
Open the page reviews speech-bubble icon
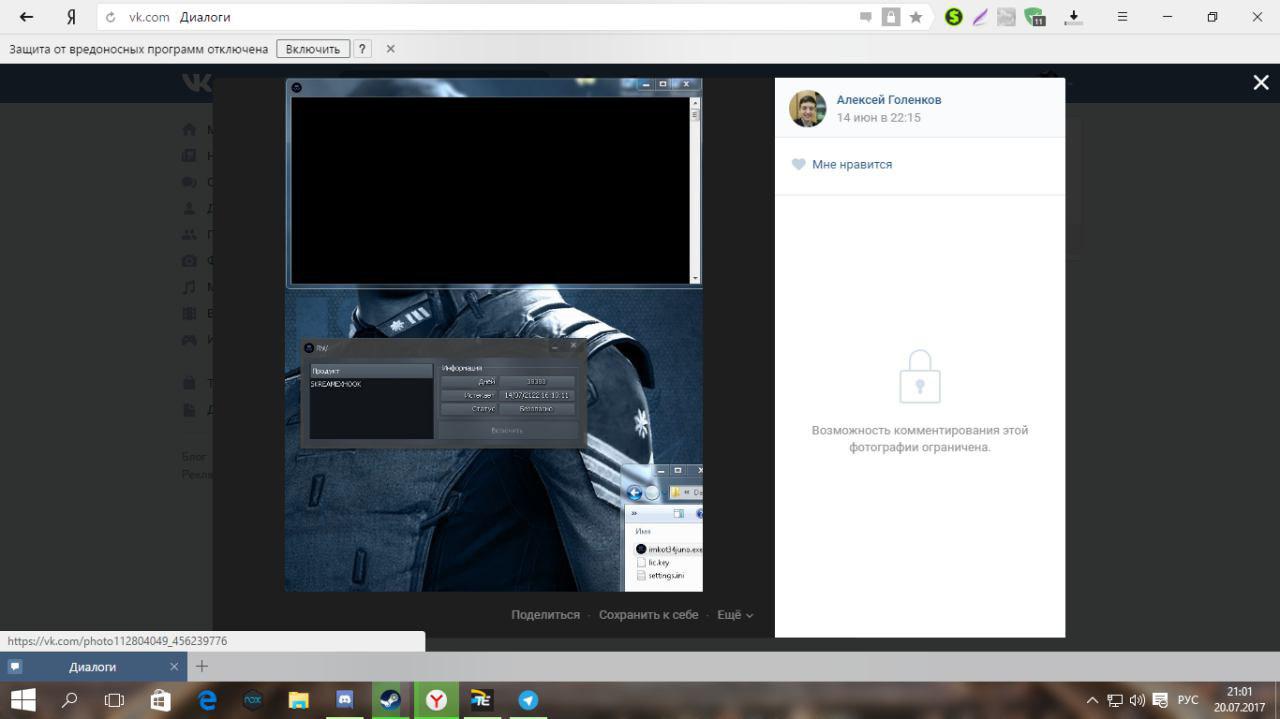[865, 17]
